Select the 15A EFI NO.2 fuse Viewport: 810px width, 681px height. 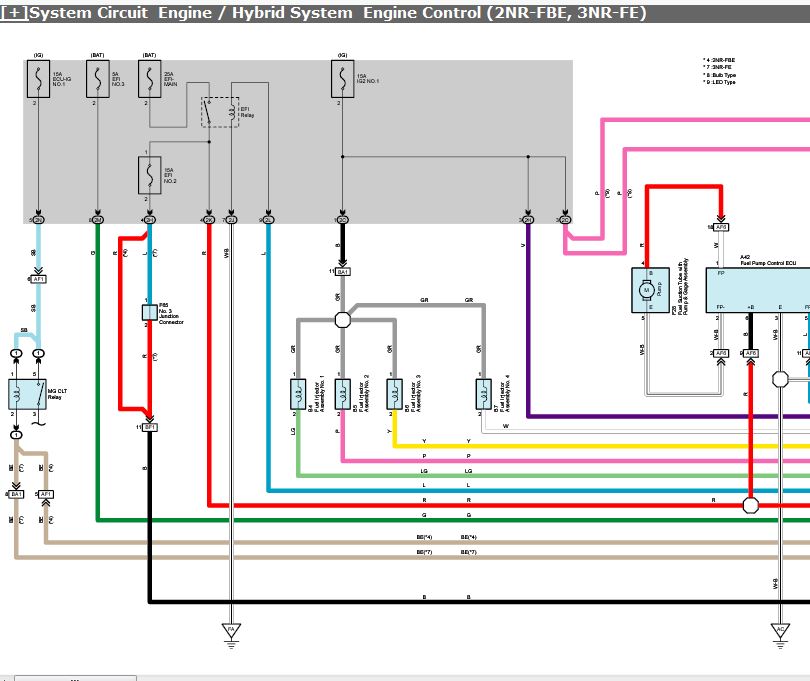[150, 176]
